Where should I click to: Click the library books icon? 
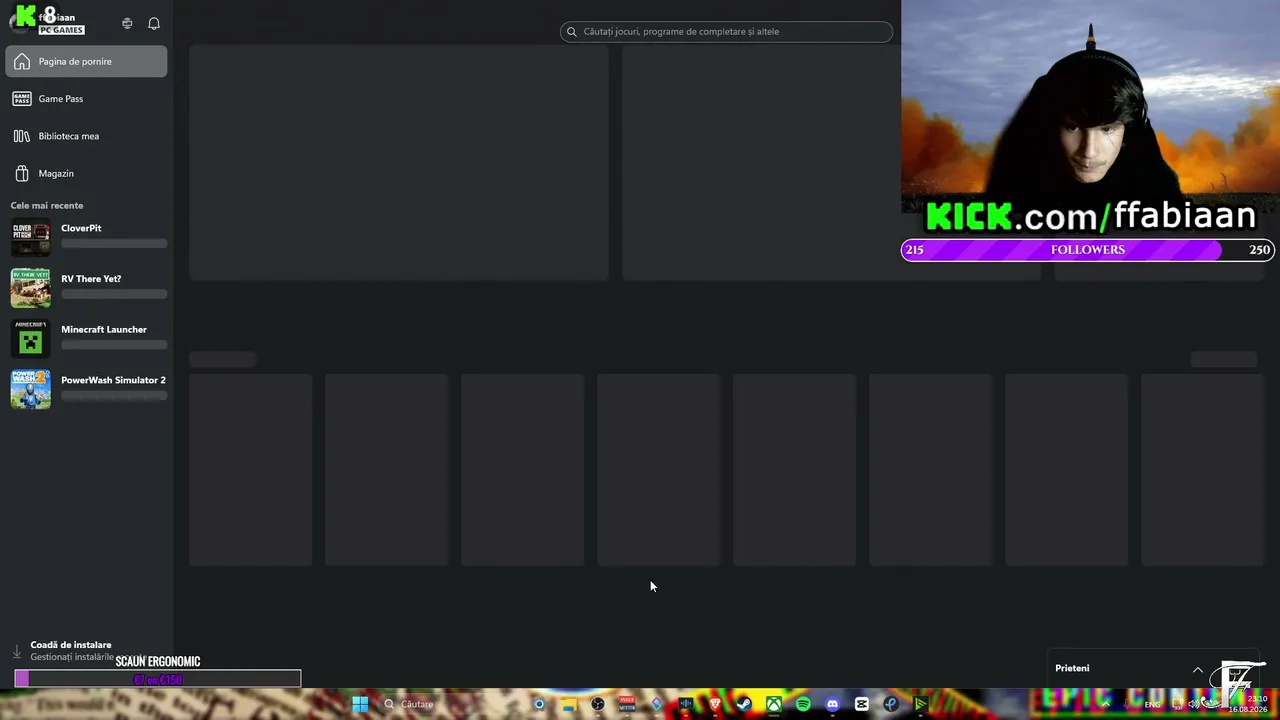(21, 136)
